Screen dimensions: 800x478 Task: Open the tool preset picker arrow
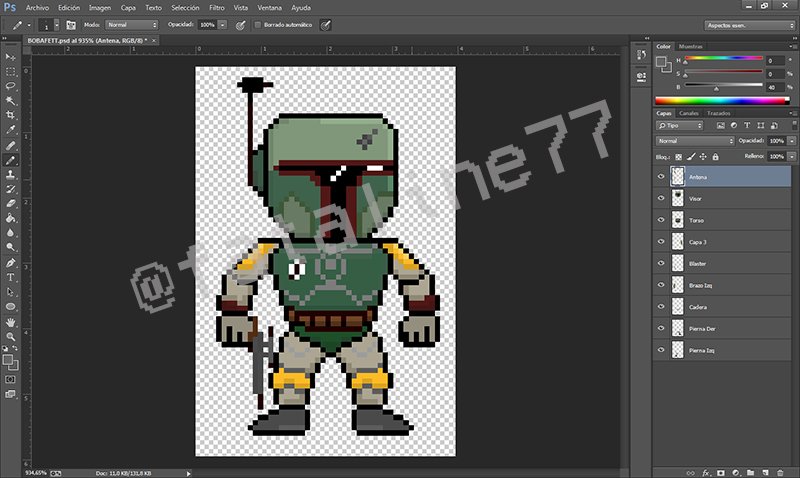click(x=29, y=25)
